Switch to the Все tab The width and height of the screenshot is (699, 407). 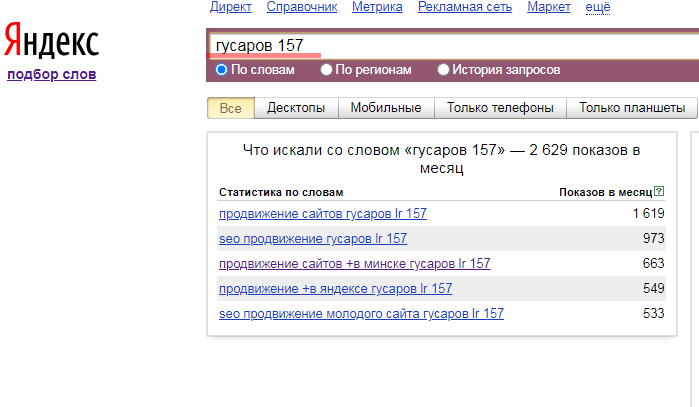(231, 108)
